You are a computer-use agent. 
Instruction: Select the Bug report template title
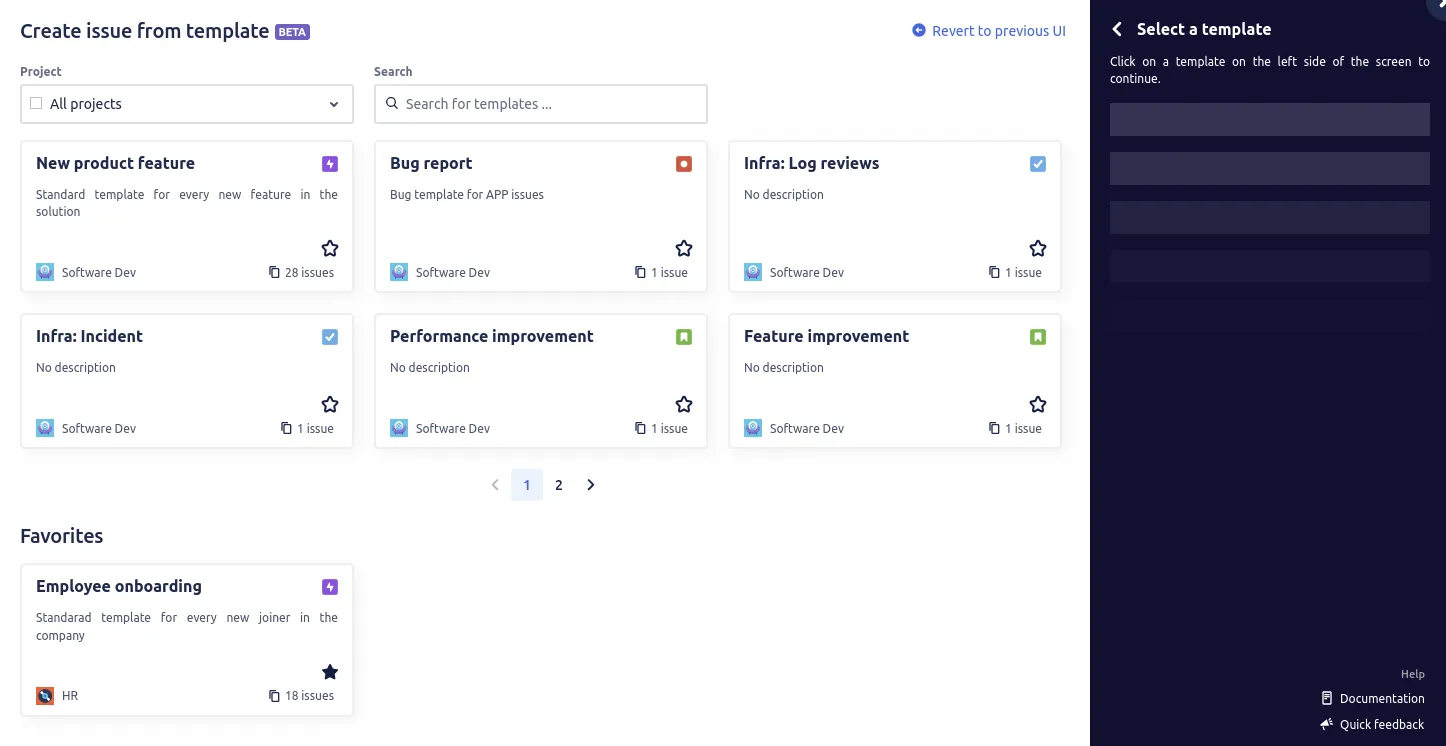431,163
